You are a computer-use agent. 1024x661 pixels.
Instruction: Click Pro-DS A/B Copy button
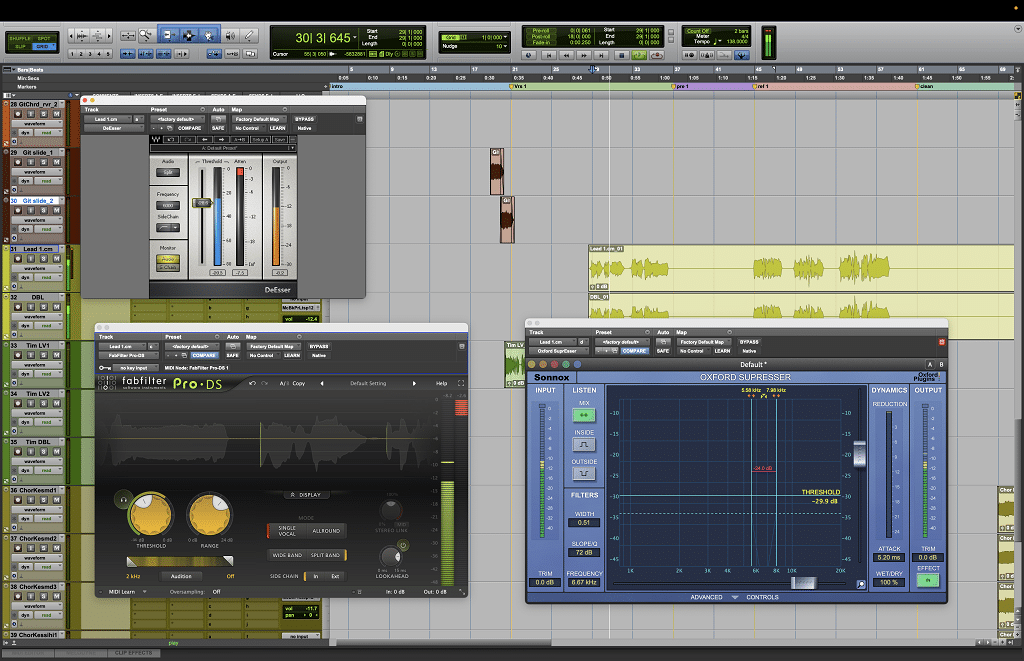(298, 383)
